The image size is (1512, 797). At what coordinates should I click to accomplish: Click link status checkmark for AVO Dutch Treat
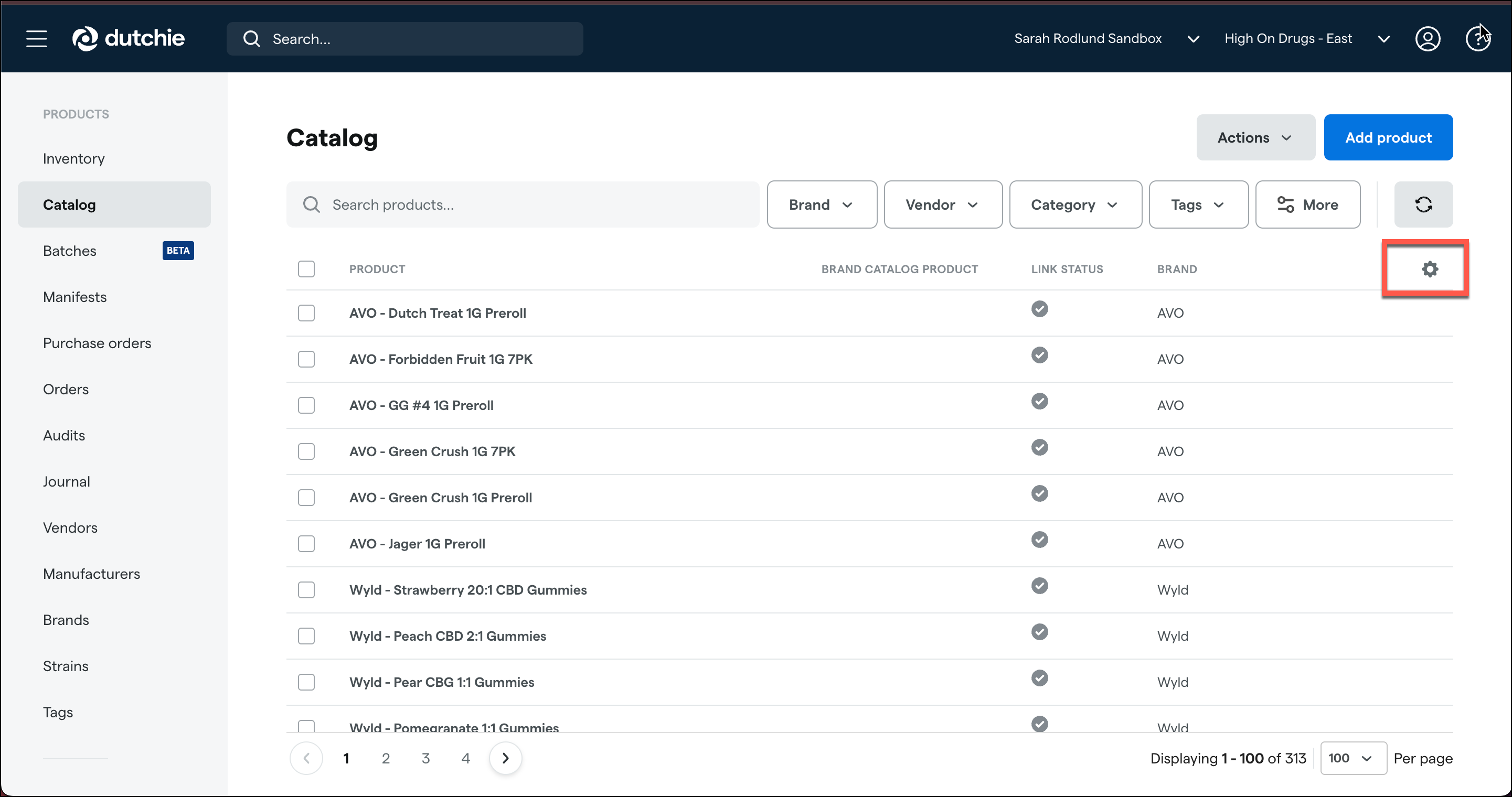pyautogui.click(x=1039, y=309)
